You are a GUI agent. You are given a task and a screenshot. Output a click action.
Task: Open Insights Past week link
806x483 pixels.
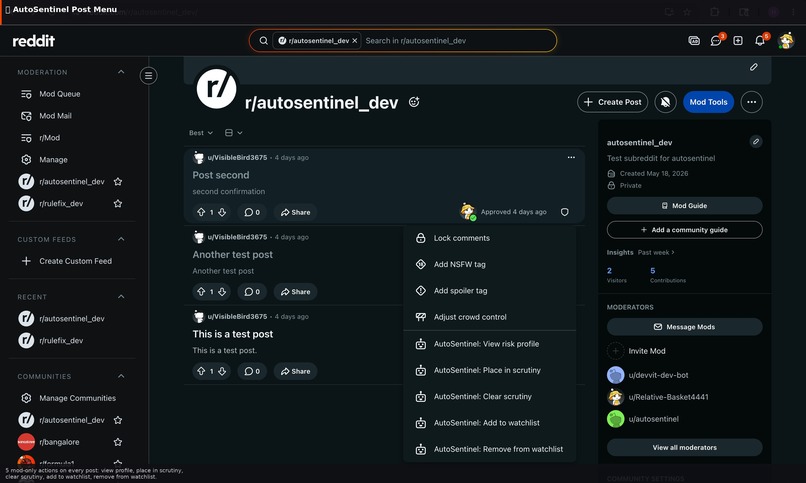(x=656, y=252)
